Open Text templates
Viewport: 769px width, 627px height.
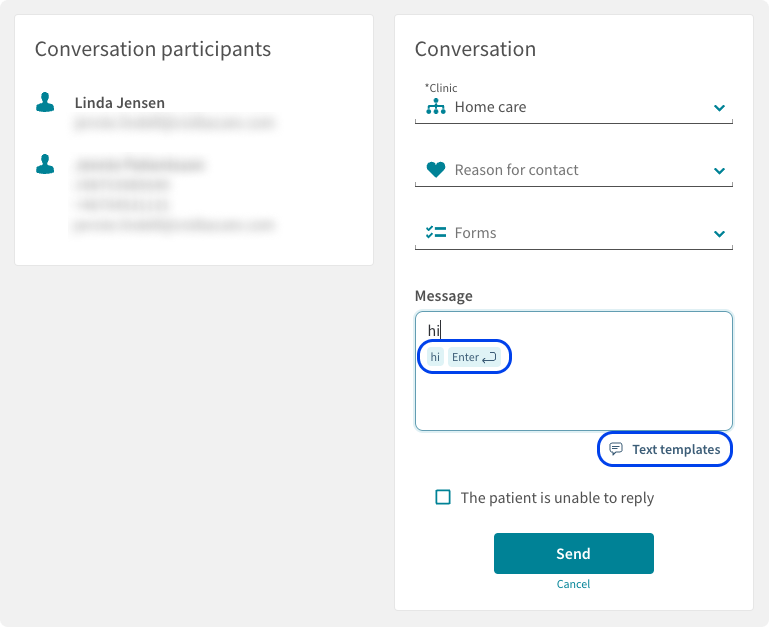tap(665, 449)
